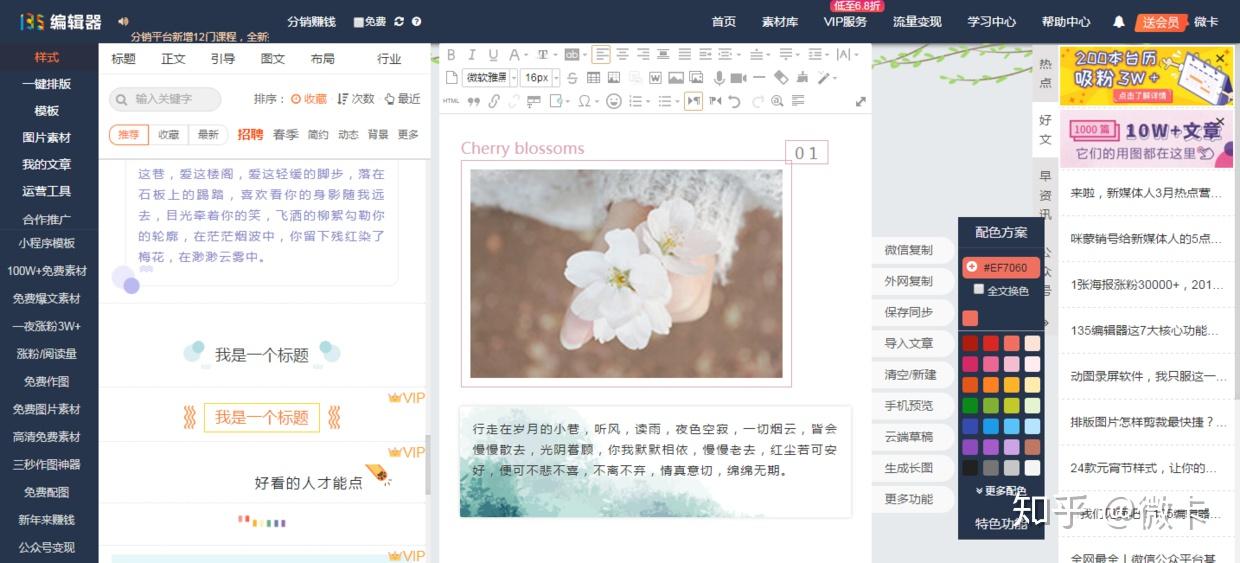Enable 全文换色 checkbox
Image resolution: width=1240 pixels, height=563 pixels.
click(x=978, y=289)
